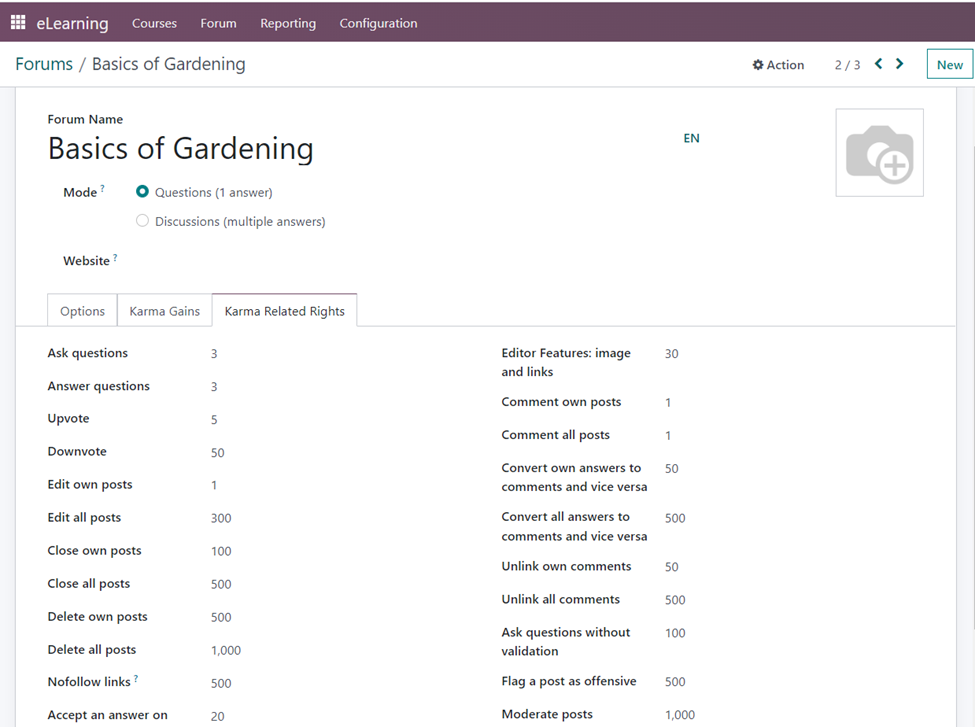Select Questions (1 answer) mode
This screenshot has width=975, height=727.
click(x=143, y=192)
